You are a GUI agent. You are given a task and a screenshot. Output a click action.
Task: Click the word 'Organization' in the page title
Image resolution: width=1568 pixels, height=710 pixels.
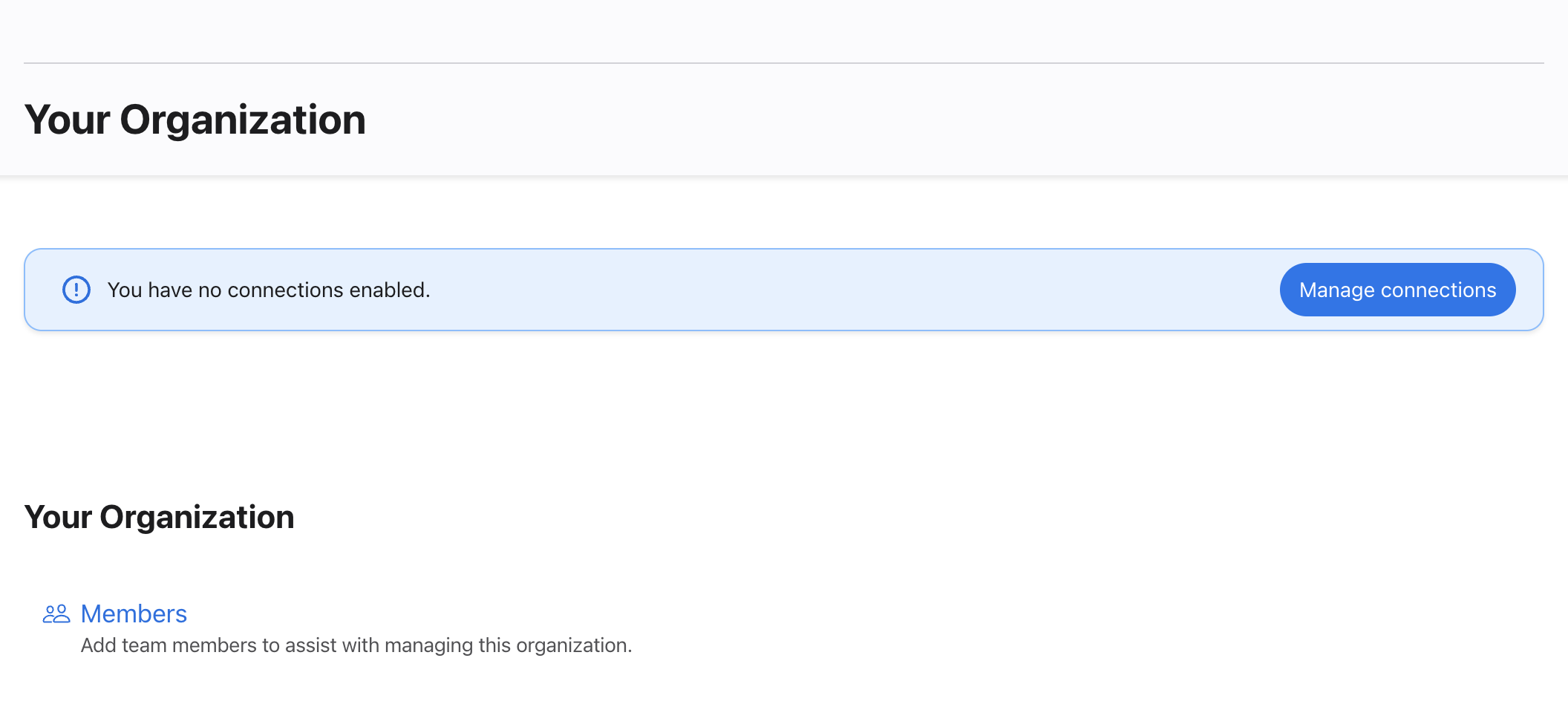click(243, 120)
